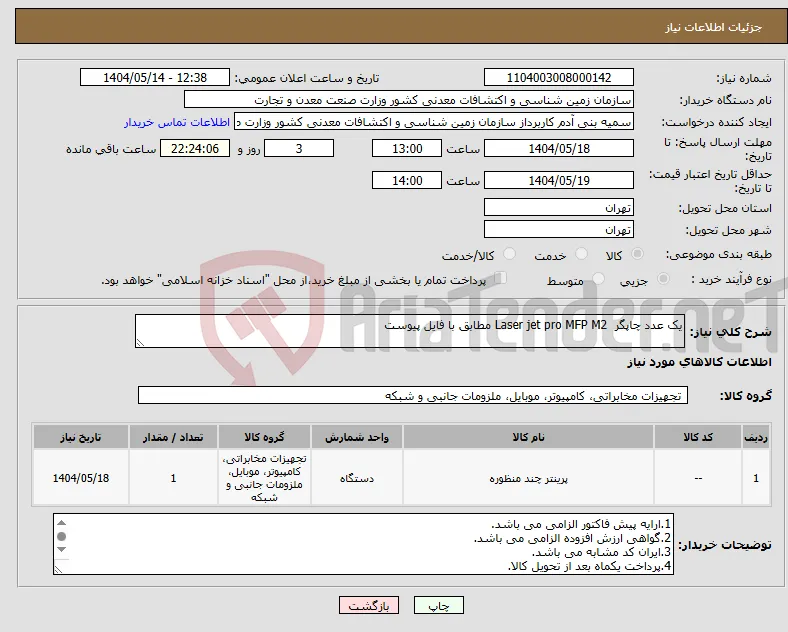This screenshot has width=788, height=632.
Task: Click the deadline time 13:00 field
Action: click(407, 149)
